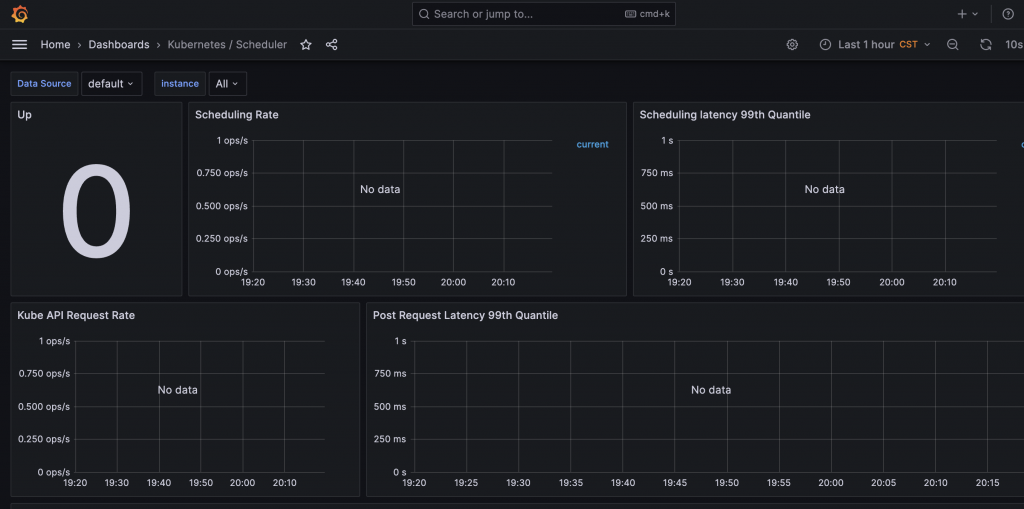Open the plus Add new menu
The image size is (1024, 509).
(x=968, y=14)
